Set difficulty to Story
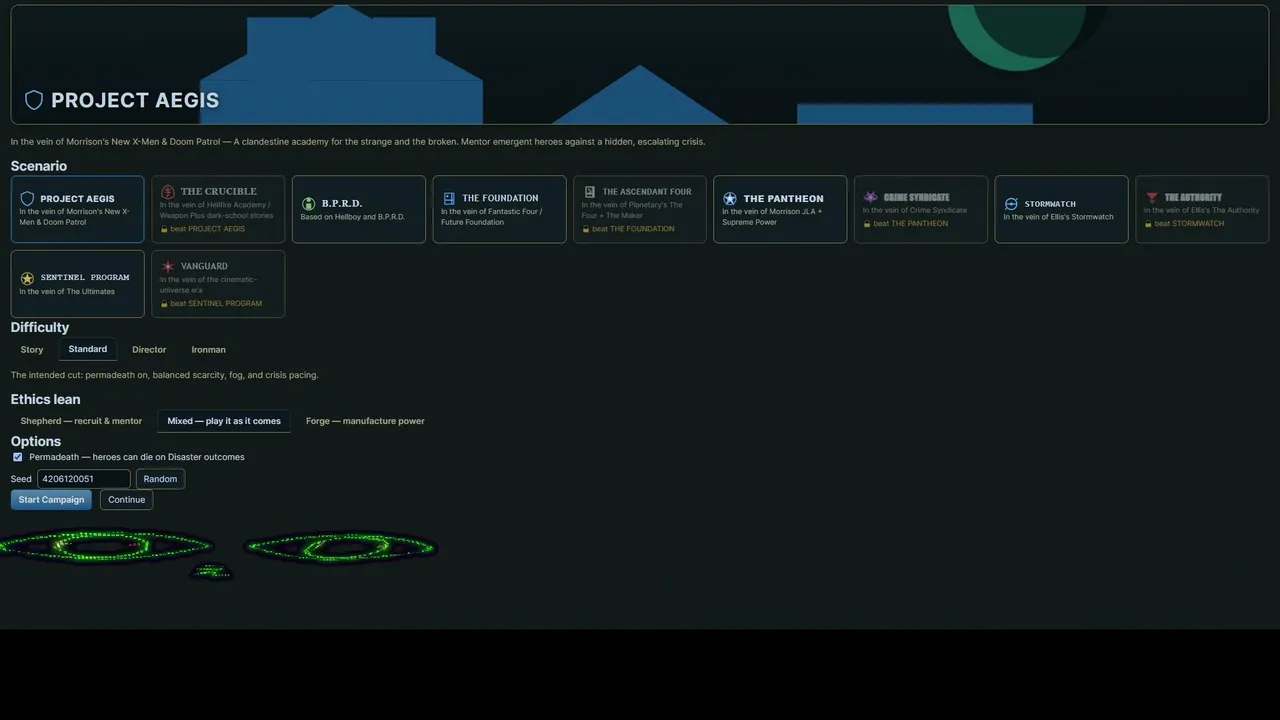 click(x=32, y=350)
